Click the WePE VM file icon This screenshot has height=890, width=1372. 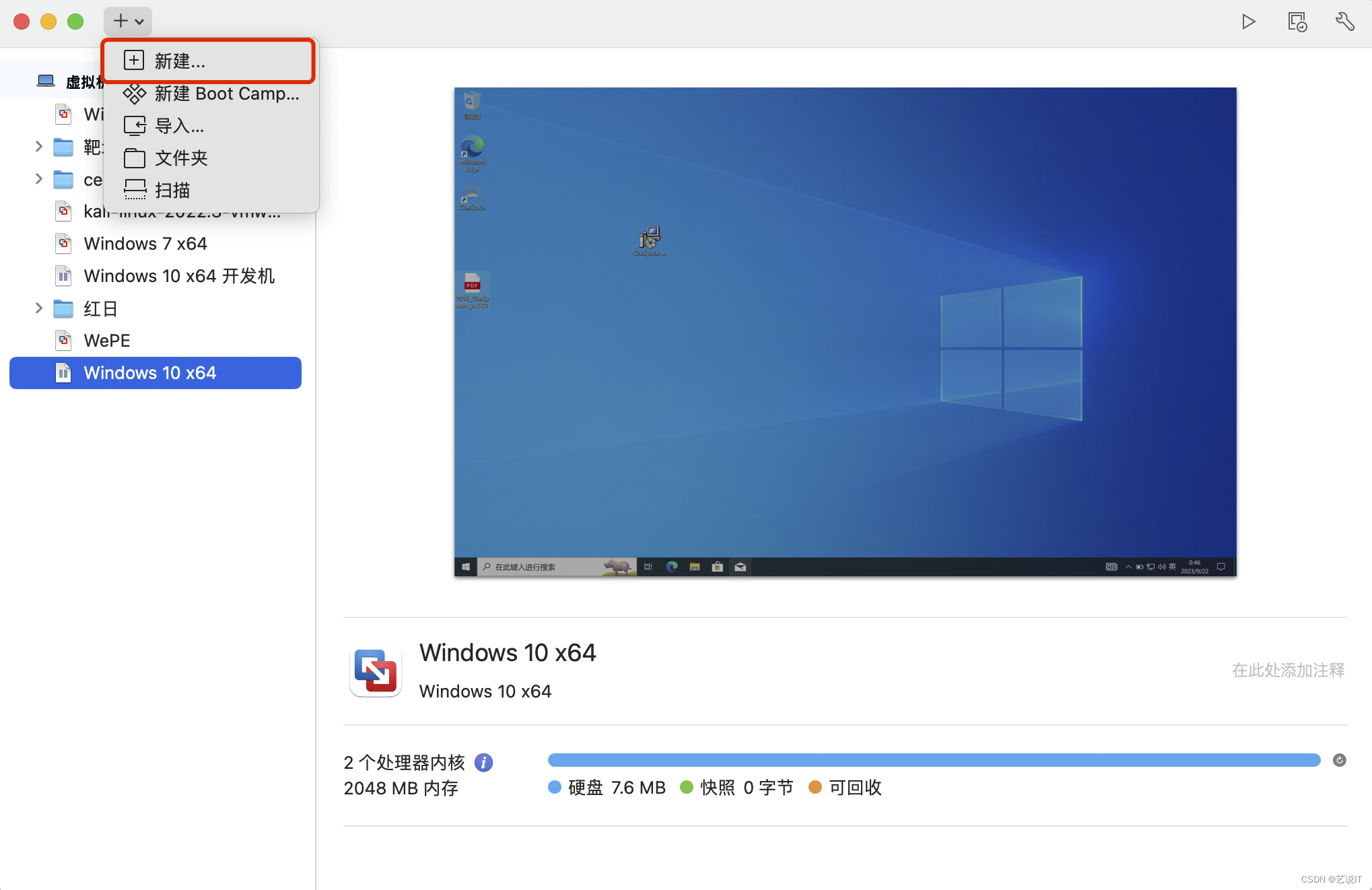63,340
